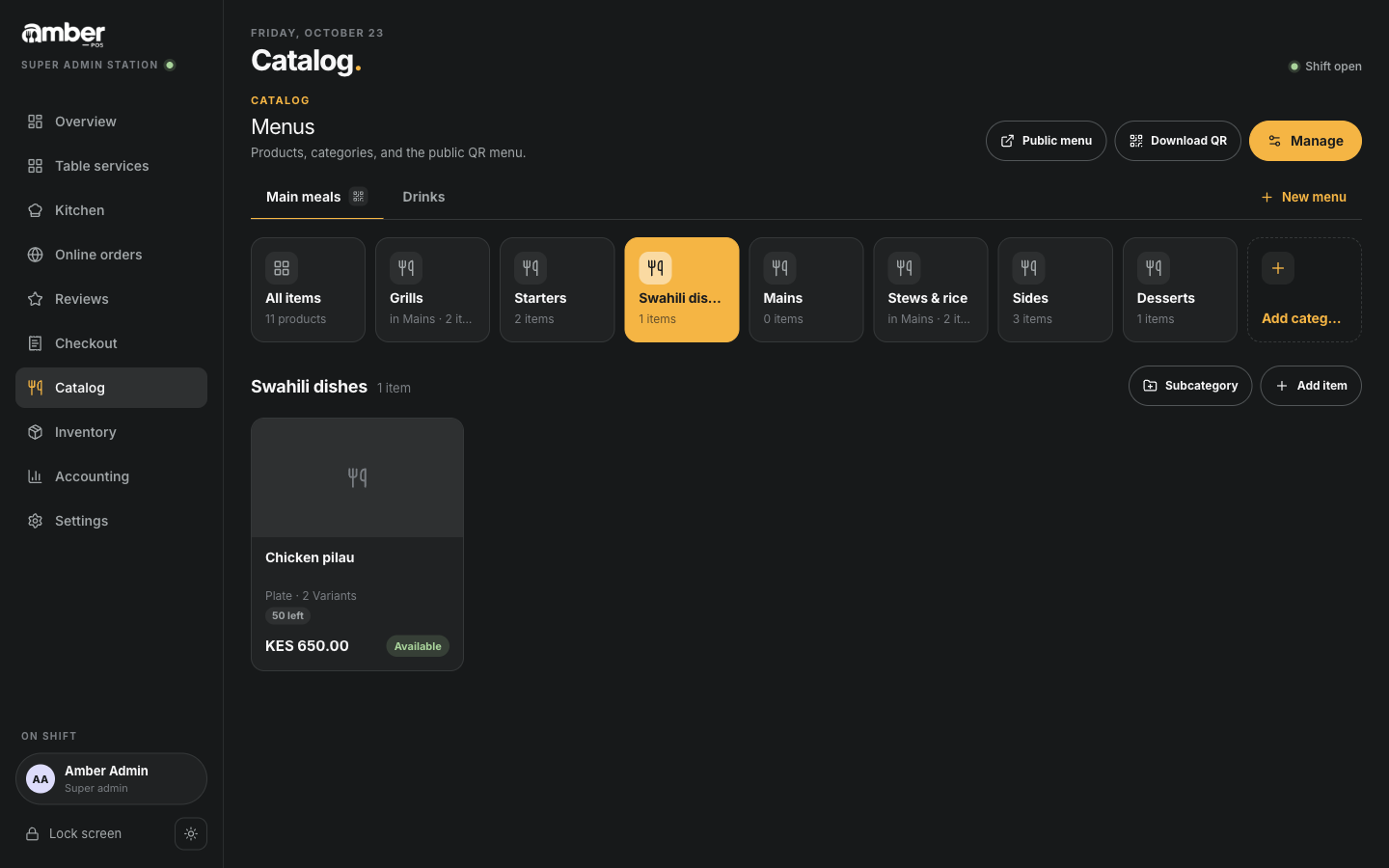Go to Inventory in the sidebar

pos(112,432)
